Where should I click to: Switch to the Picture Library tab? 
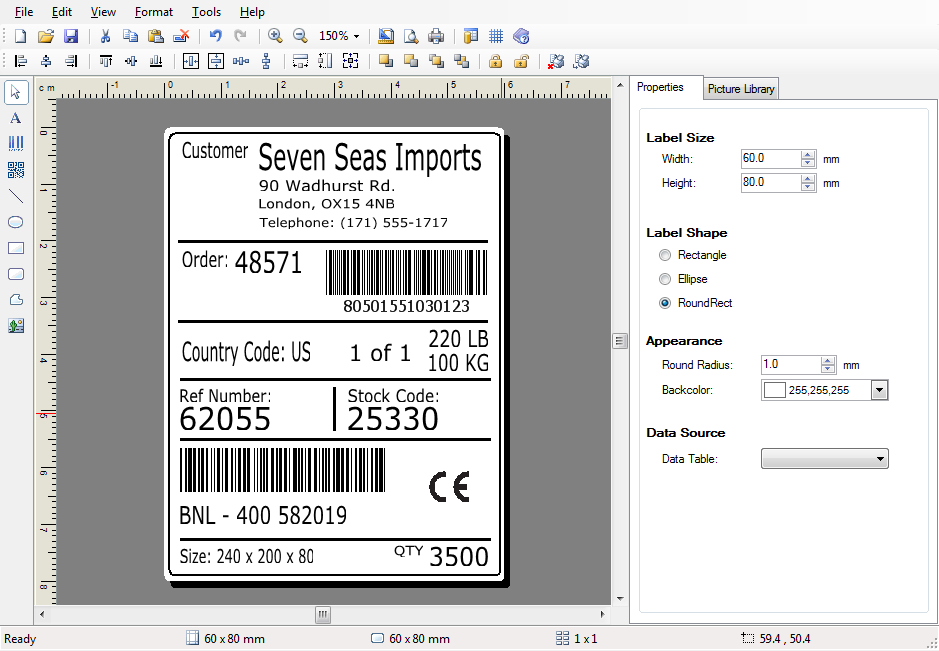click(741, 89)
